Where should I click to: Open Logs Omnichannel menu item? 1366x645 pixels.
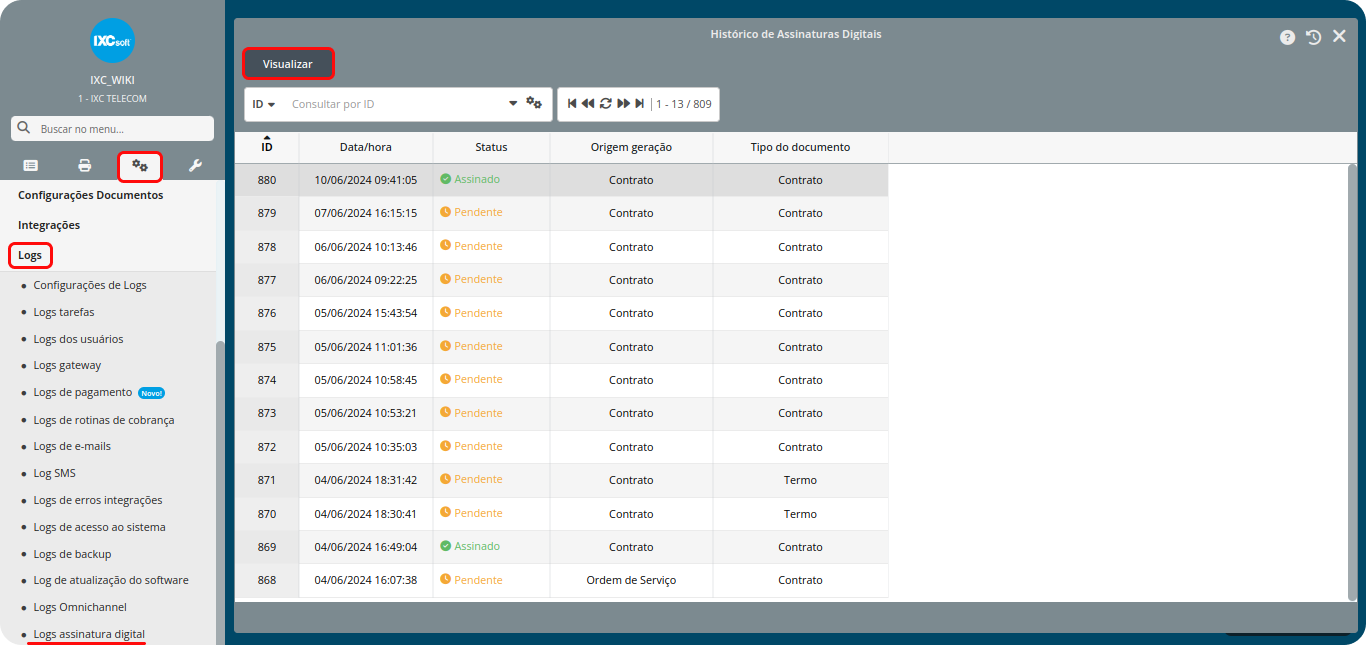[80, 607]
